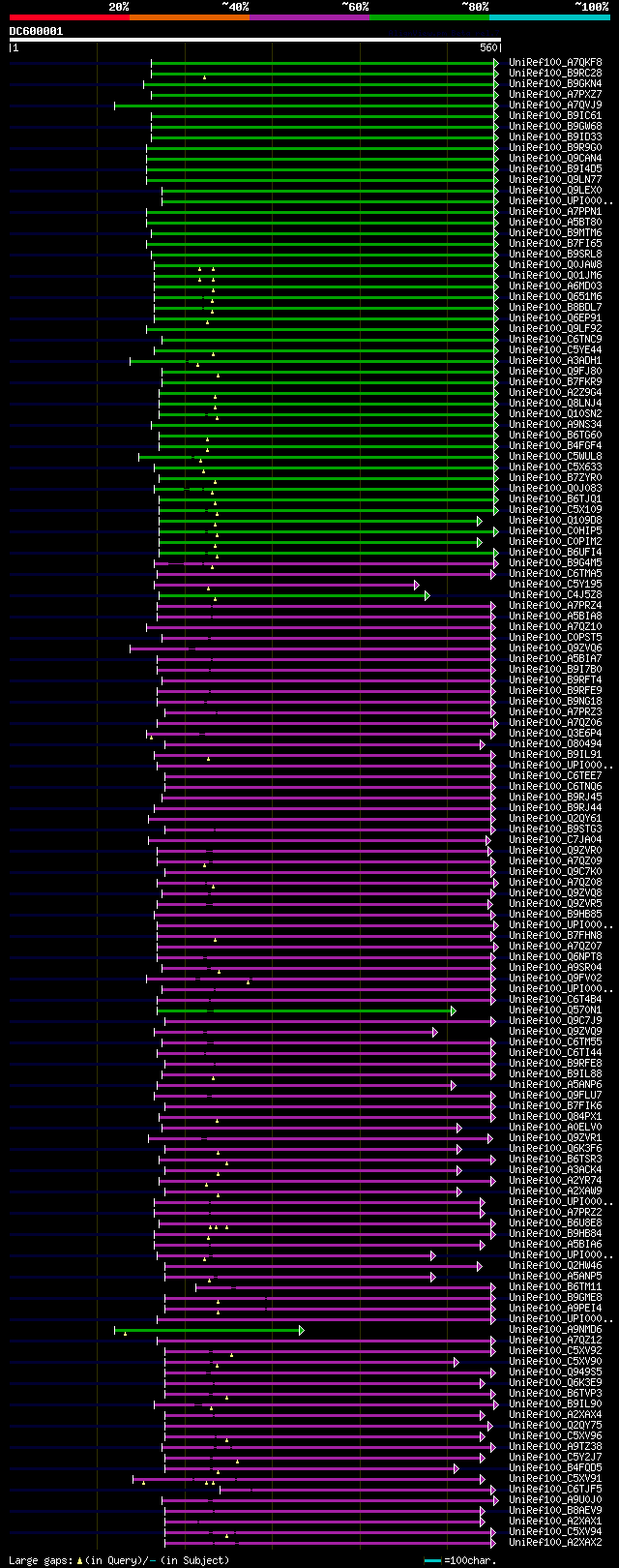Select the UniRef100_C5WUL8 label
619x1568 pixels.
[555, 456]
